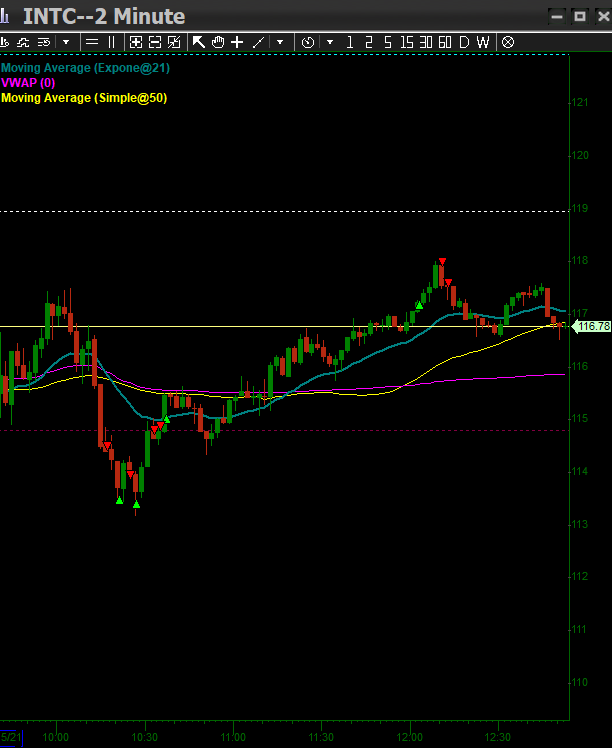Click the zoom-in plus box icon
The image size is (612, 748).
tap(136, 42)
